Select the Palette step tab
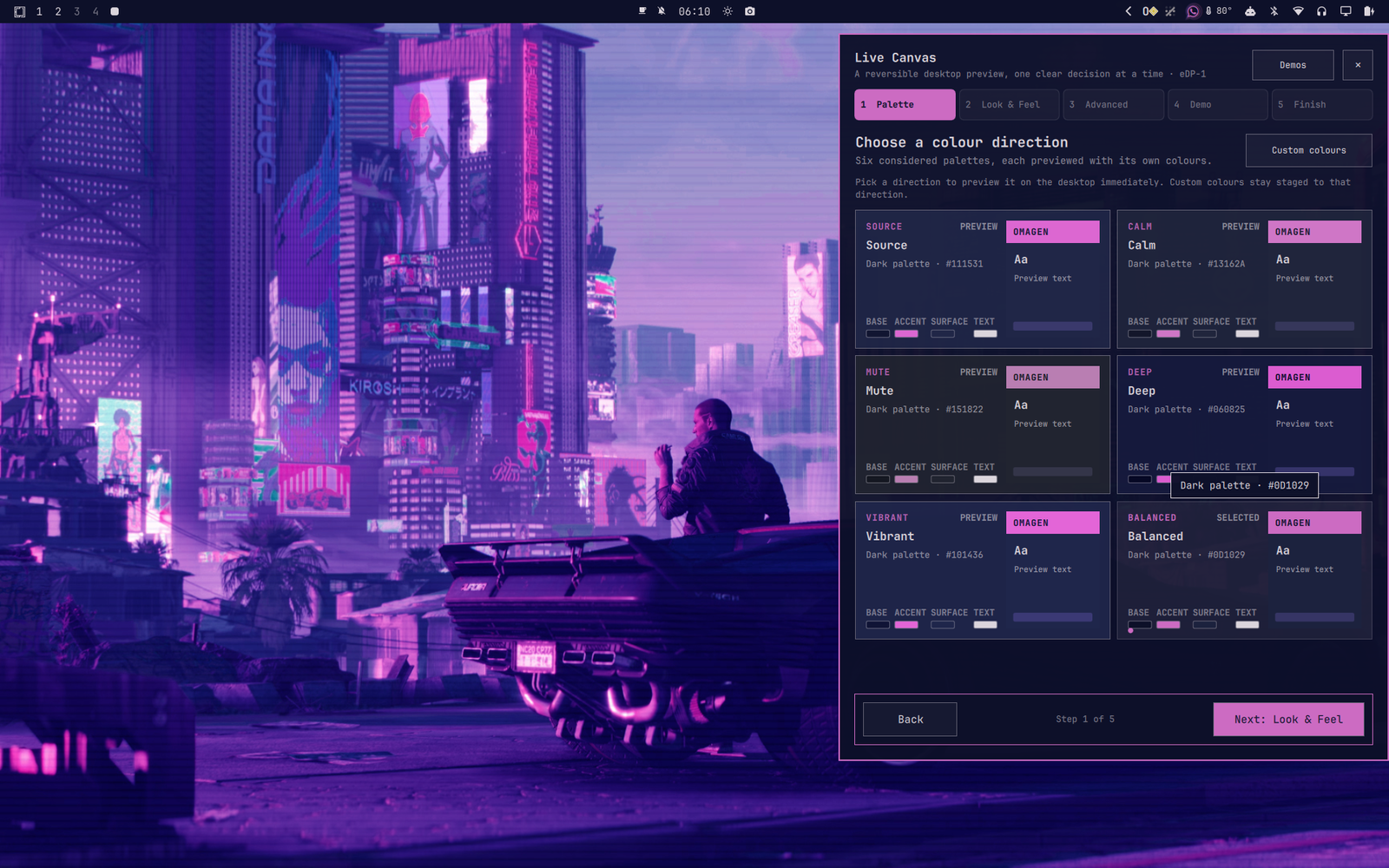This screenshot has height=868, width=1389. pos(905,104)
